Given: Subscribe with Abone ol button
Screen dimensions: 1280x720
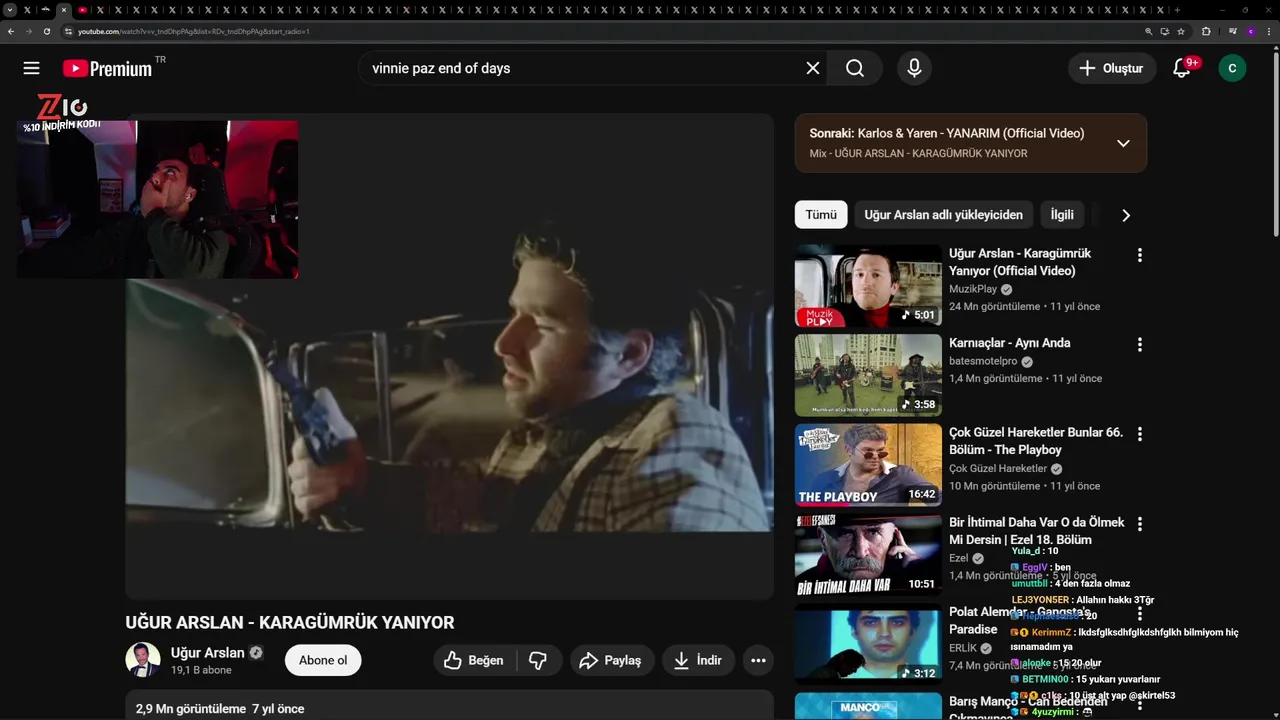Looking at the screenshot, I should (323, 660).
